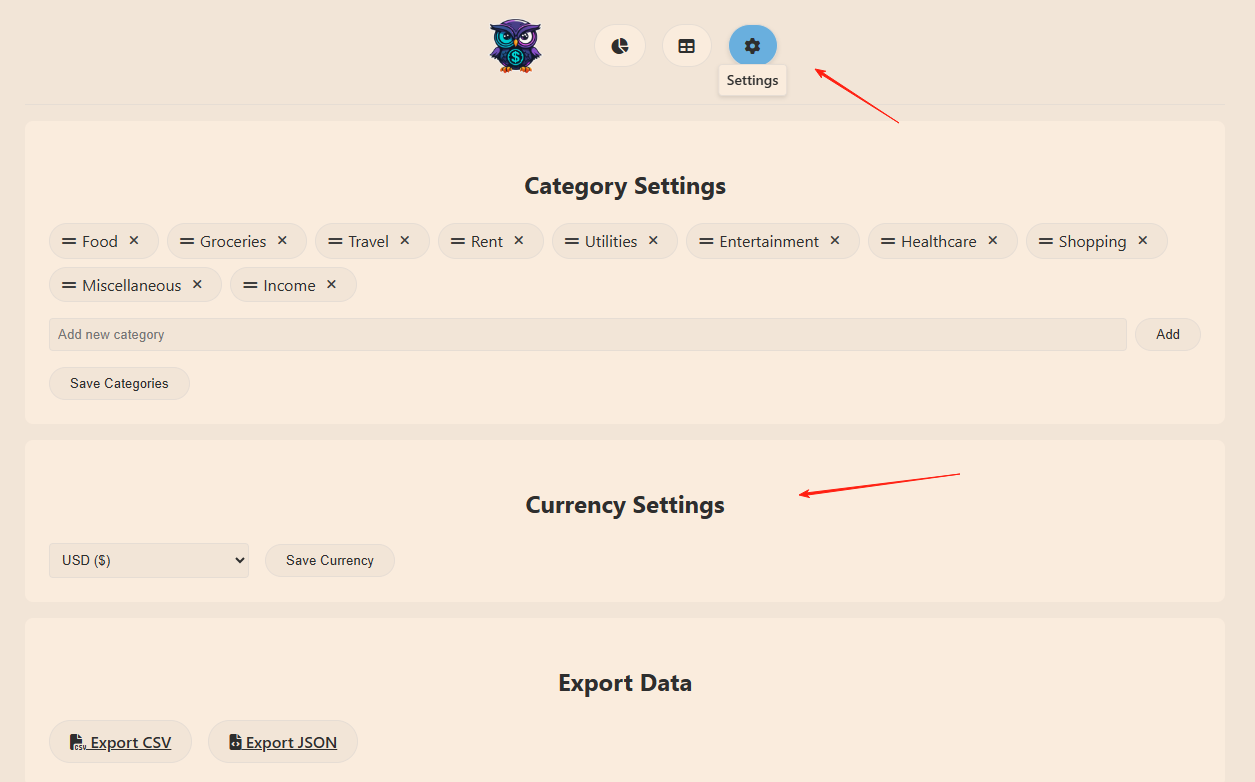Remove the Entertainment category
The image size is (1255, 782).
[x=835, y=241]
